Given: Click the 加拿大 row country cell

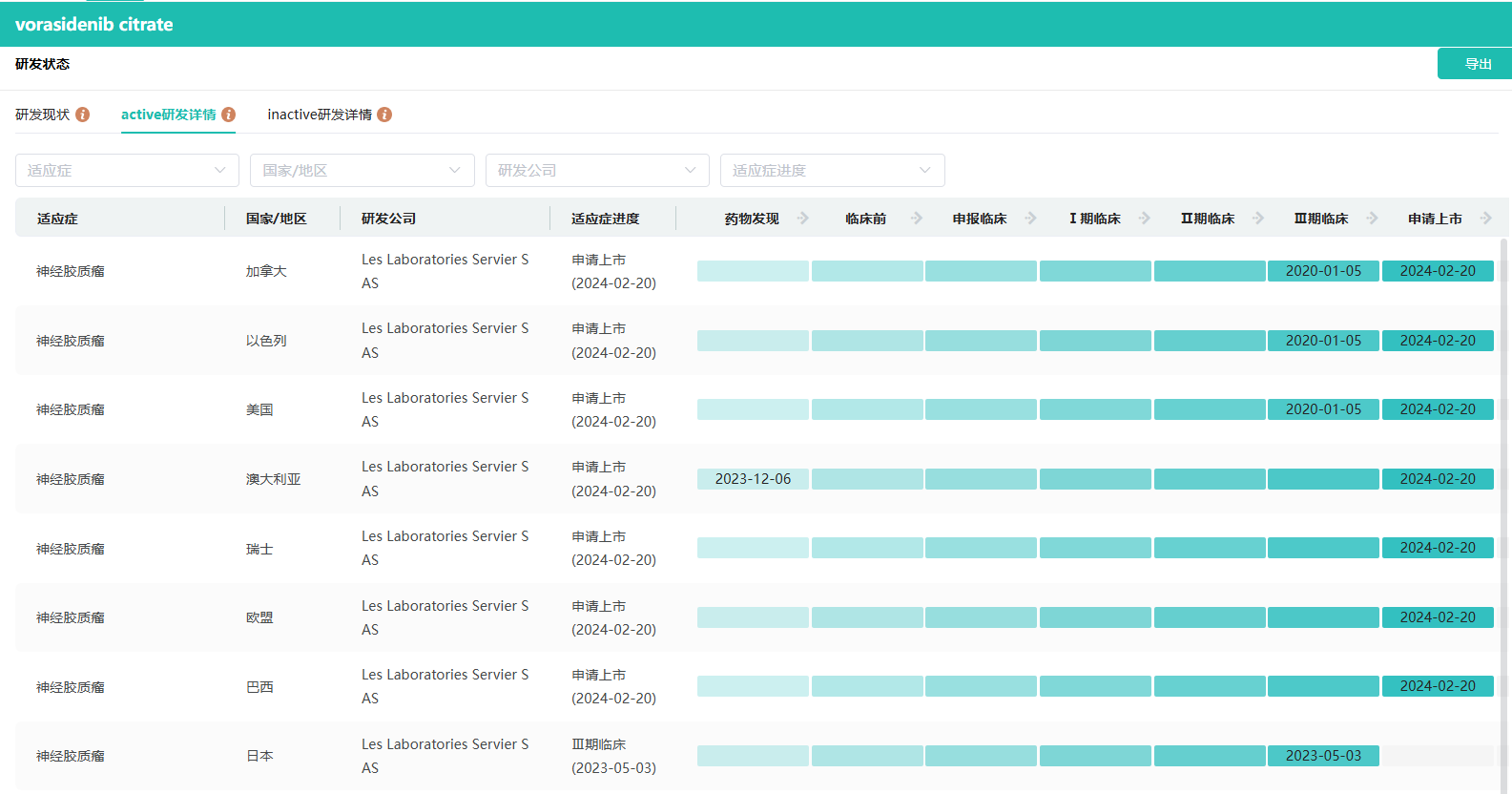Looking at the screenshot, I should (x=266, y=272).
